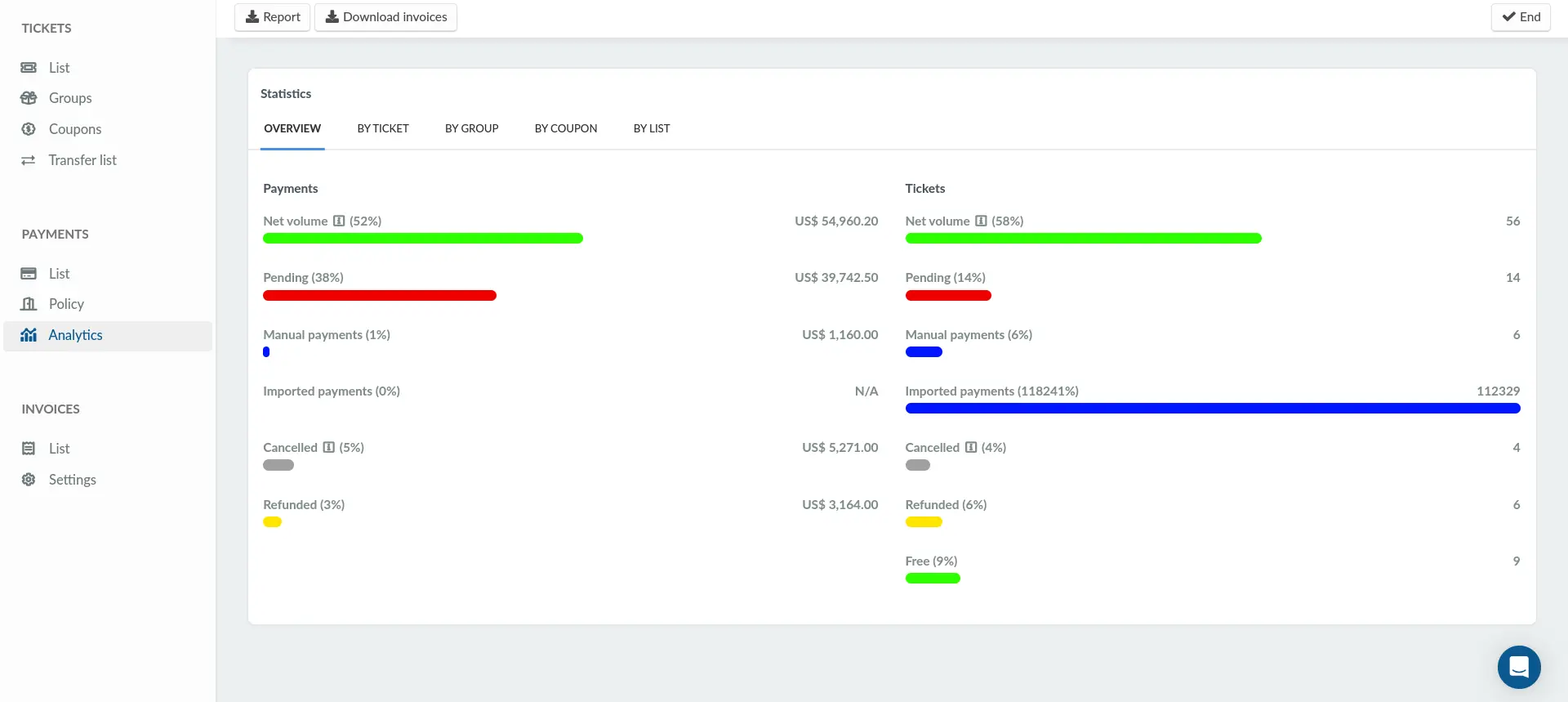Click the Tickets column heading
The image size is (1568, 702).
pos(925,189)
